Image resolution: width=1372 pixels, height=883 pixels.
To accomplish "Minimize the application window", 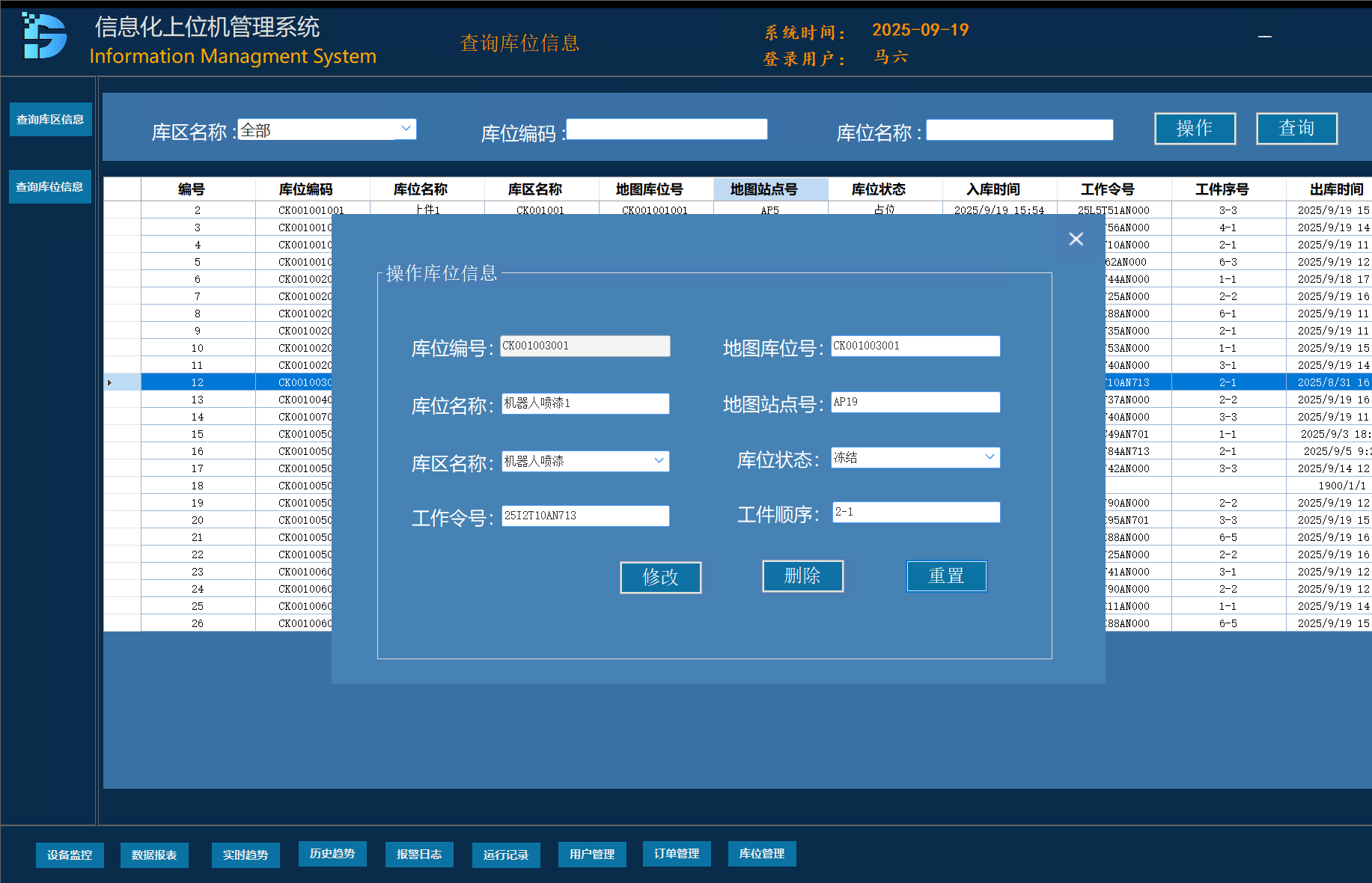I will coord(1265,36).
